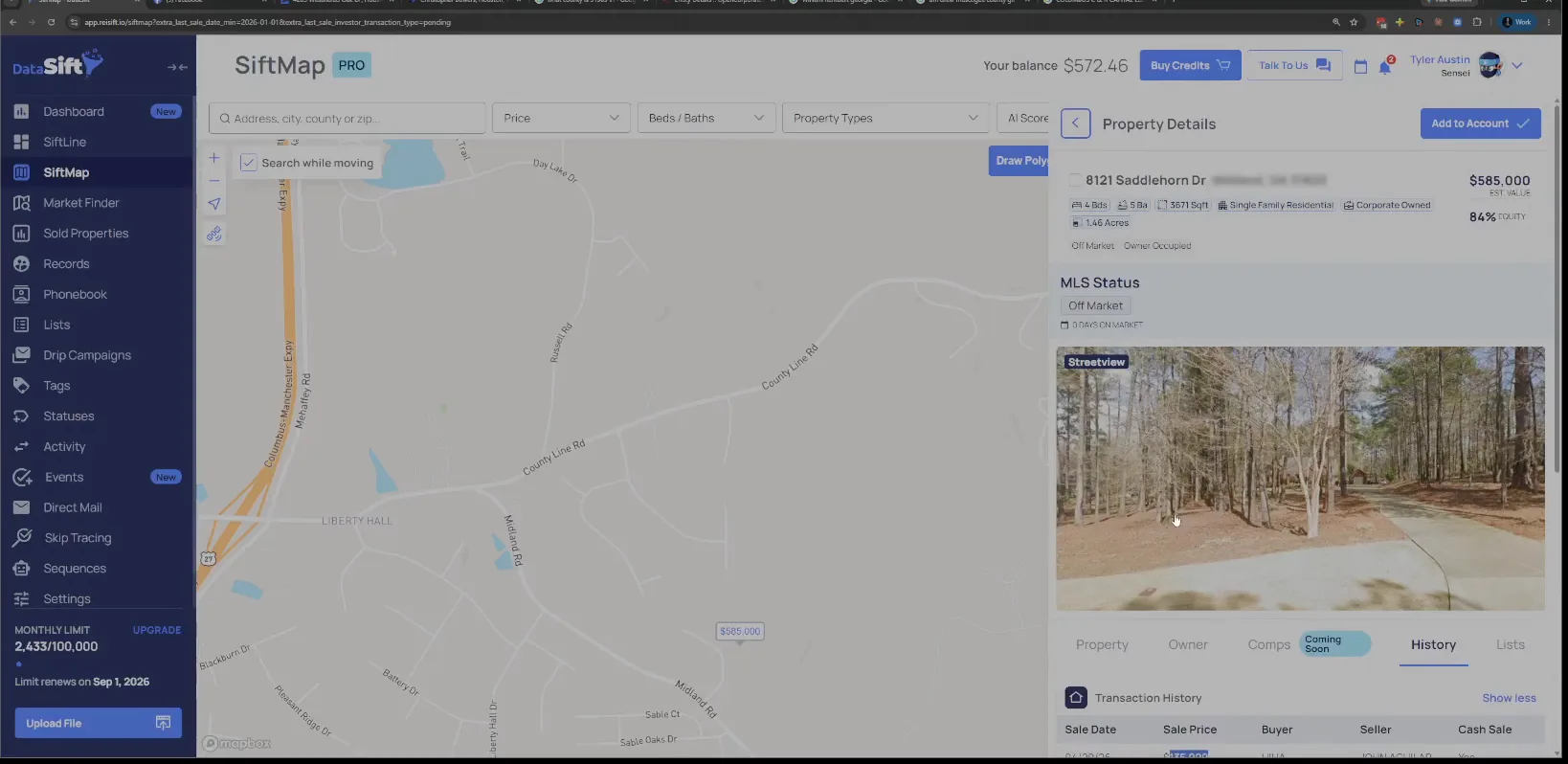Click the Talk To Us button
Viewport: 1568px width, 764px height.
coord(1294,65)
